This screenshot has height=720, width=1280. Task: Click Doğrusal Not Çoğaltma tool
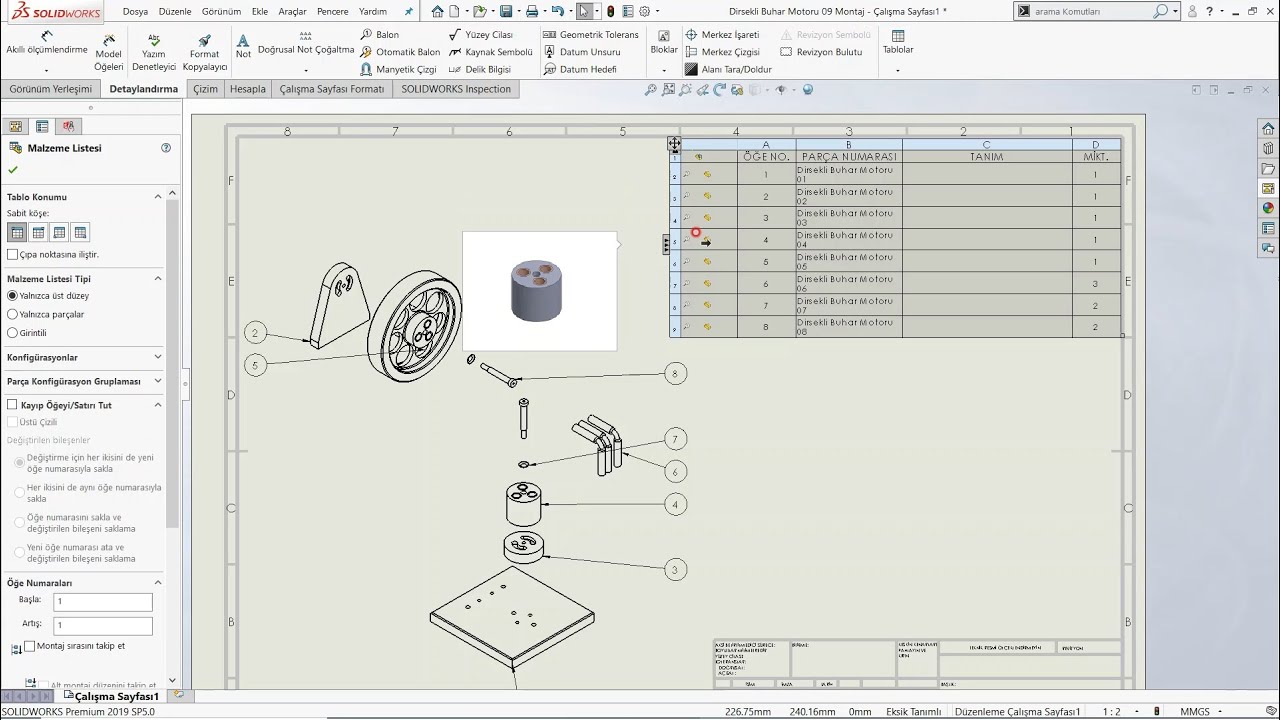click(x=306, y=43)
